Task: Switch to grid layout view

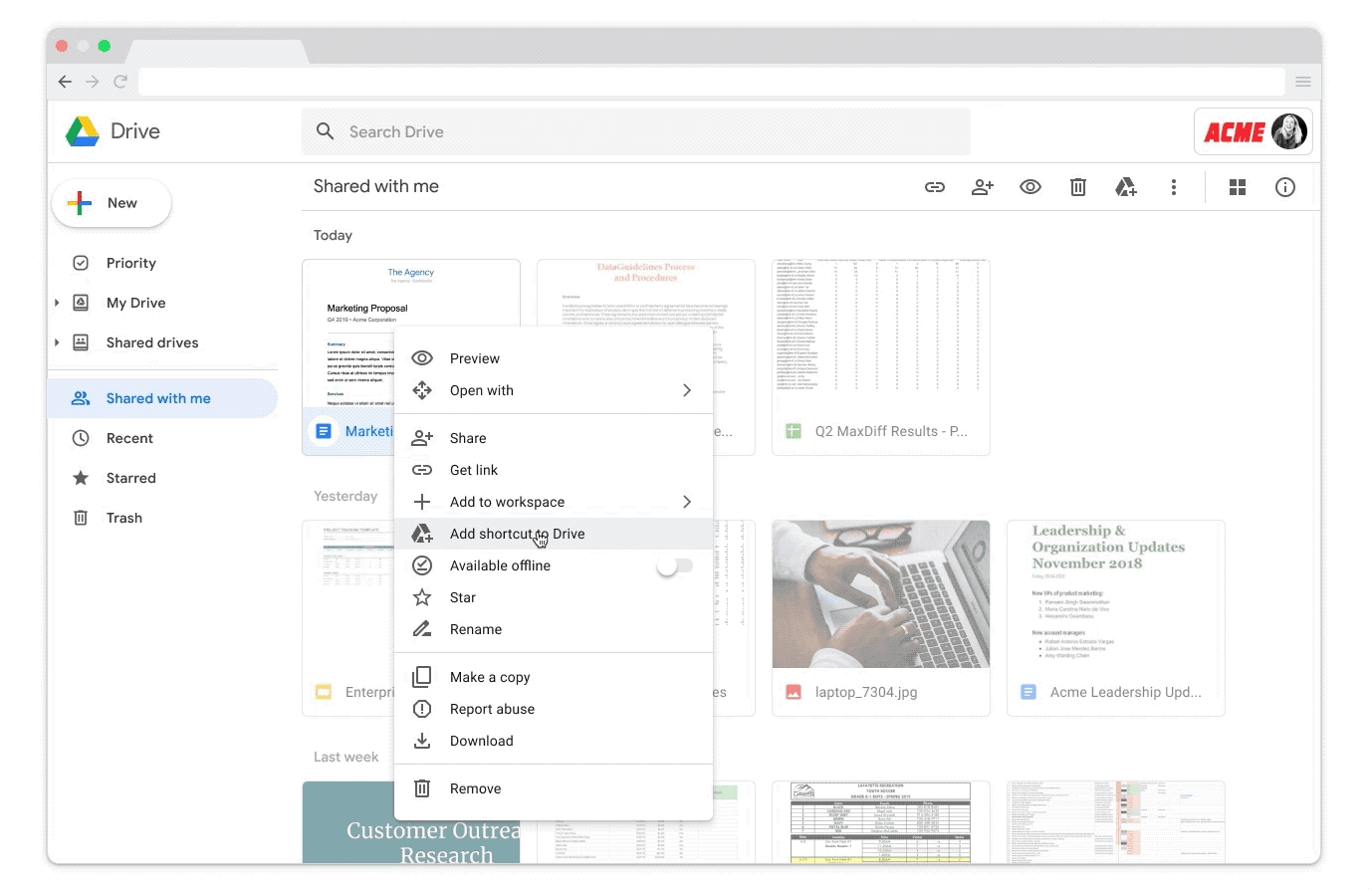Action: (1238, 187)
